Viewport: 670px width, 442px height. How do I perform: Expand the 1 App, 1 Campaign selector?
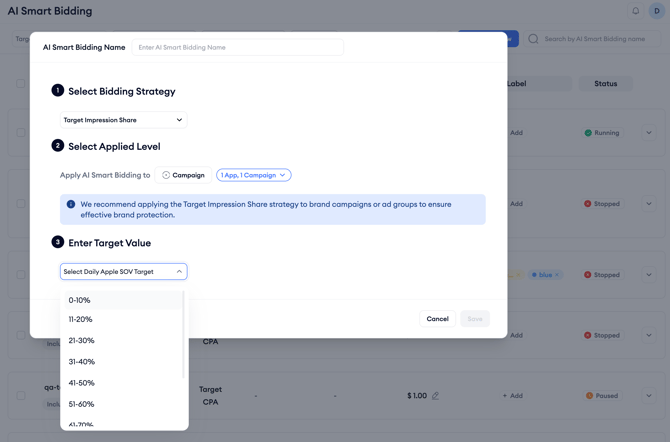coord(254,175)
